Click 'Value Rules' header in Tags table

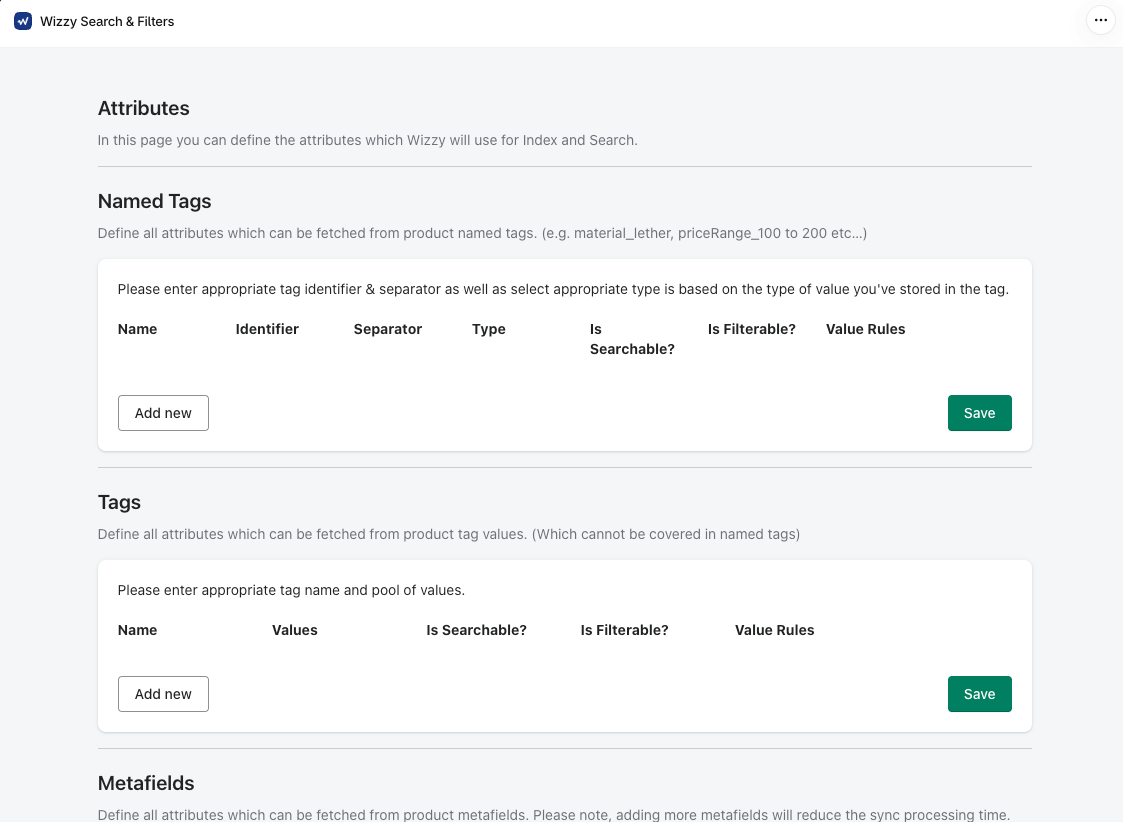774,630
